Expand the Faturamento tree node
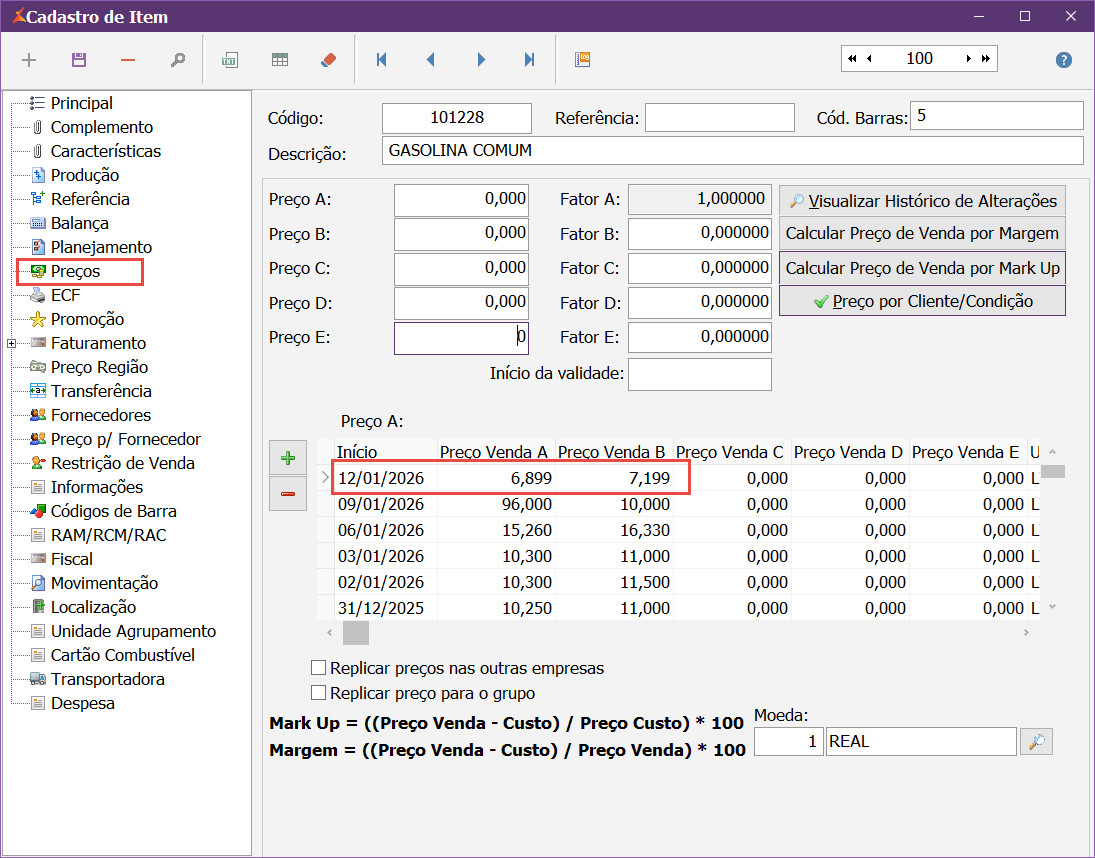This screenshot has height=858, width=1095. point(11,343)
